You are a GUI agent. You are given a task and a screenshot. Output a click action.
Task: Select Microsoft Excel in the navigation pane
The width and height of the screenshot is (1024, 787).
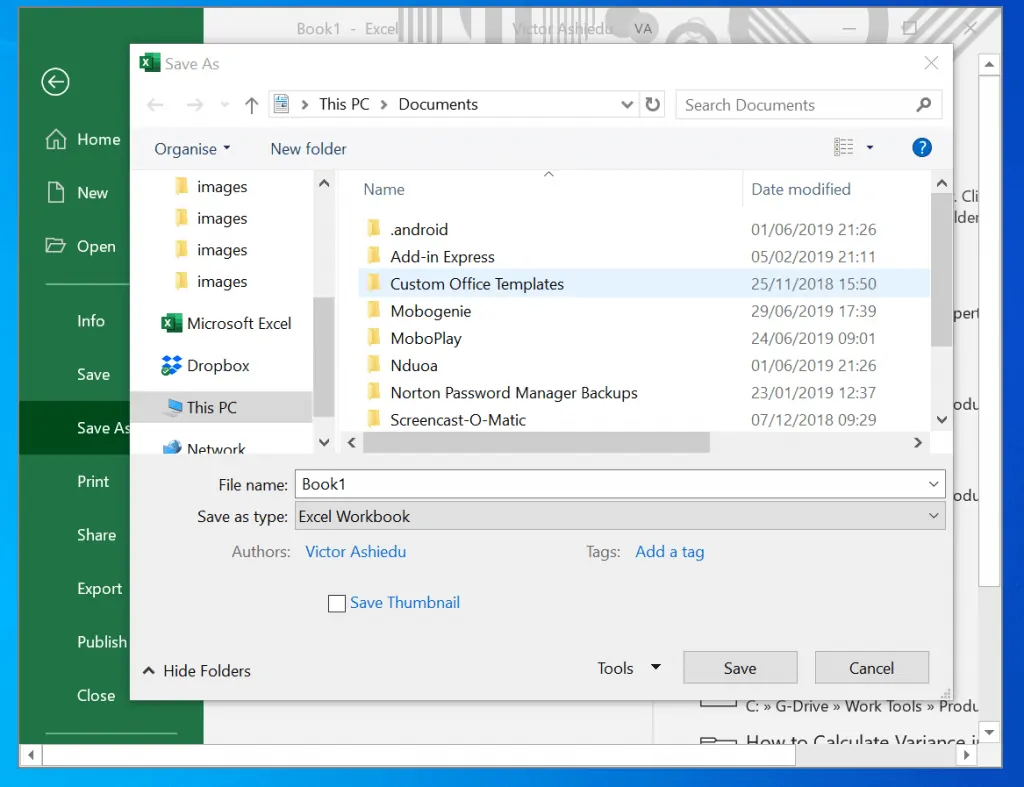coord(240,323)
